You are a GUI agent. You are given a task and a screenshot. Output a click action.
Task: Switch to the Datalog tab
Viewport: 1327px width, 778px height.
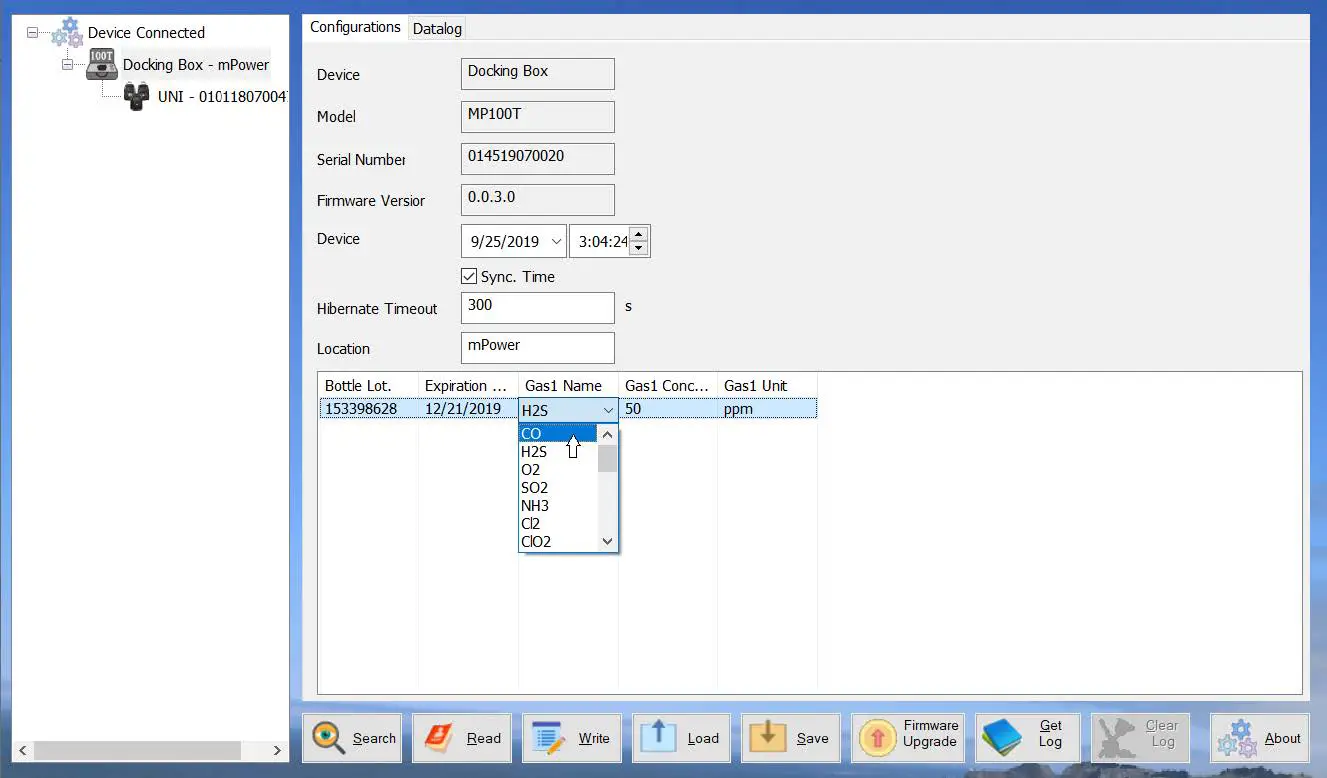pos(437,28)
